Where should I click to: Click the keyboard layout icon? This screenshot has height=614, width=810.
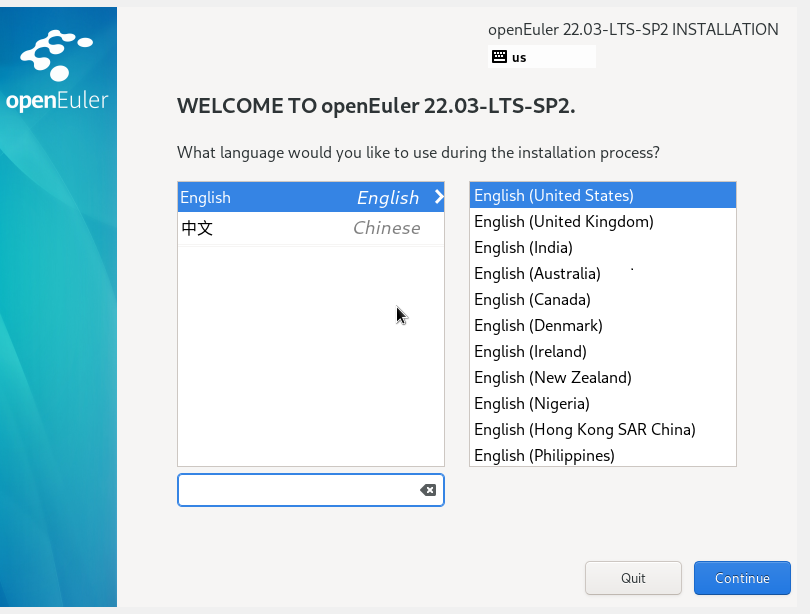pyautogui.click(x=499, y=56)
